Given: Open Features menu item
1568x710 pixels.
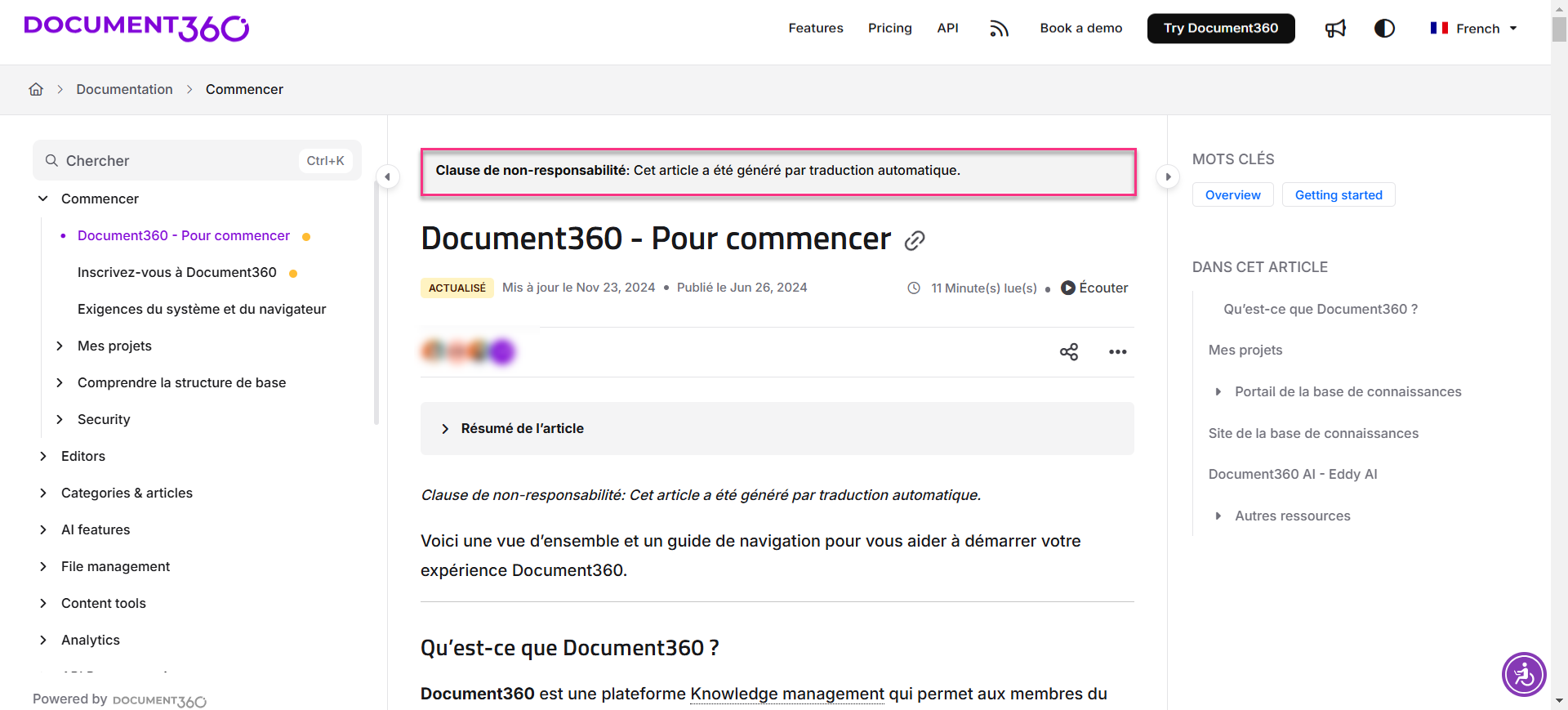Looking at the screenshot, I should click(x=816, y=28).
